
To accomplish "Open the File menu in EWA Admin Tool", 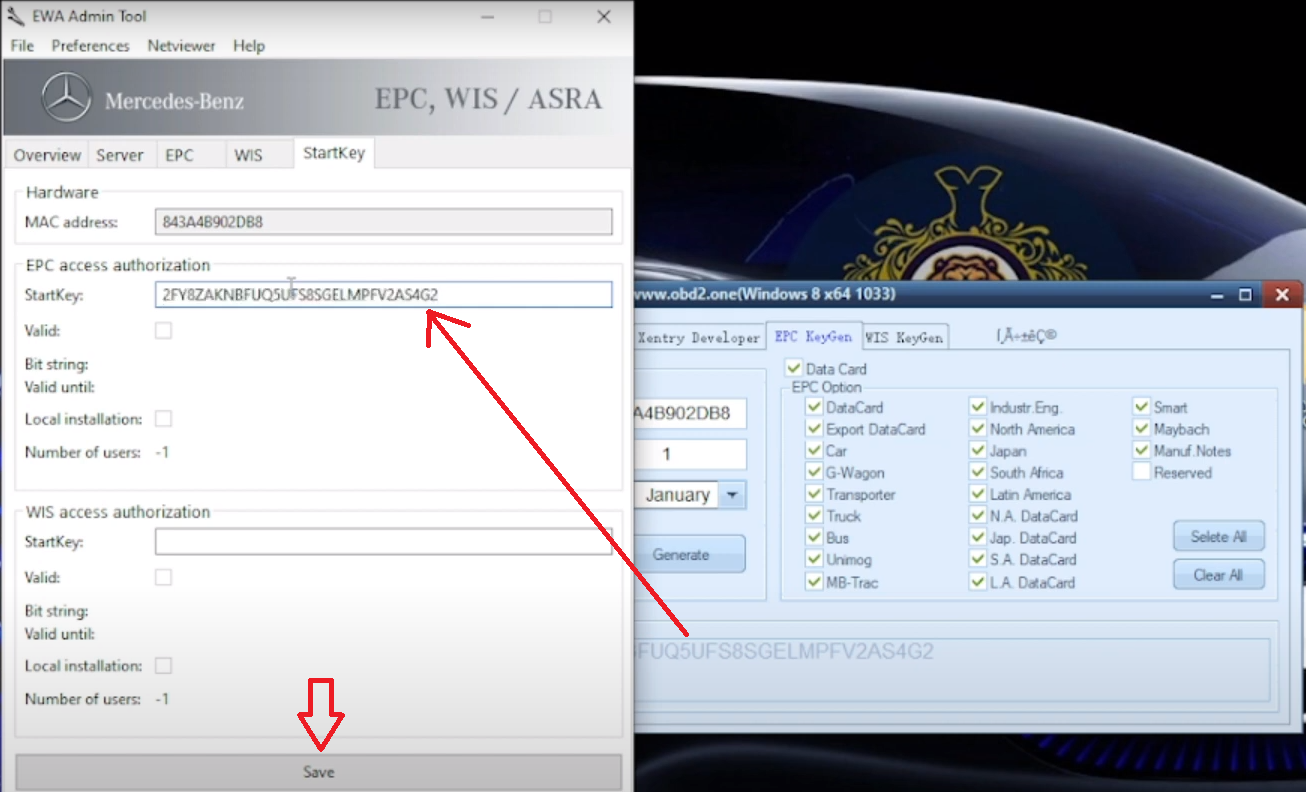I will tap(22, 46).
